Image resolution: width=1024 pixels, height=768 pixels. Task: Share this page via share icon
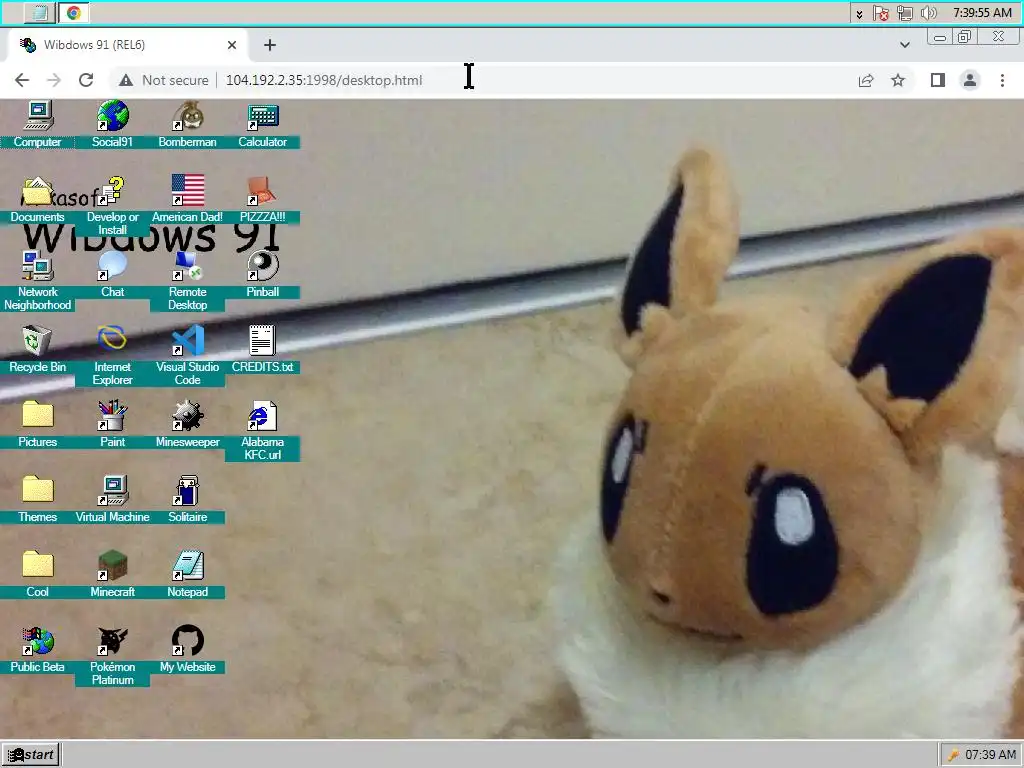tap(866, 80)
